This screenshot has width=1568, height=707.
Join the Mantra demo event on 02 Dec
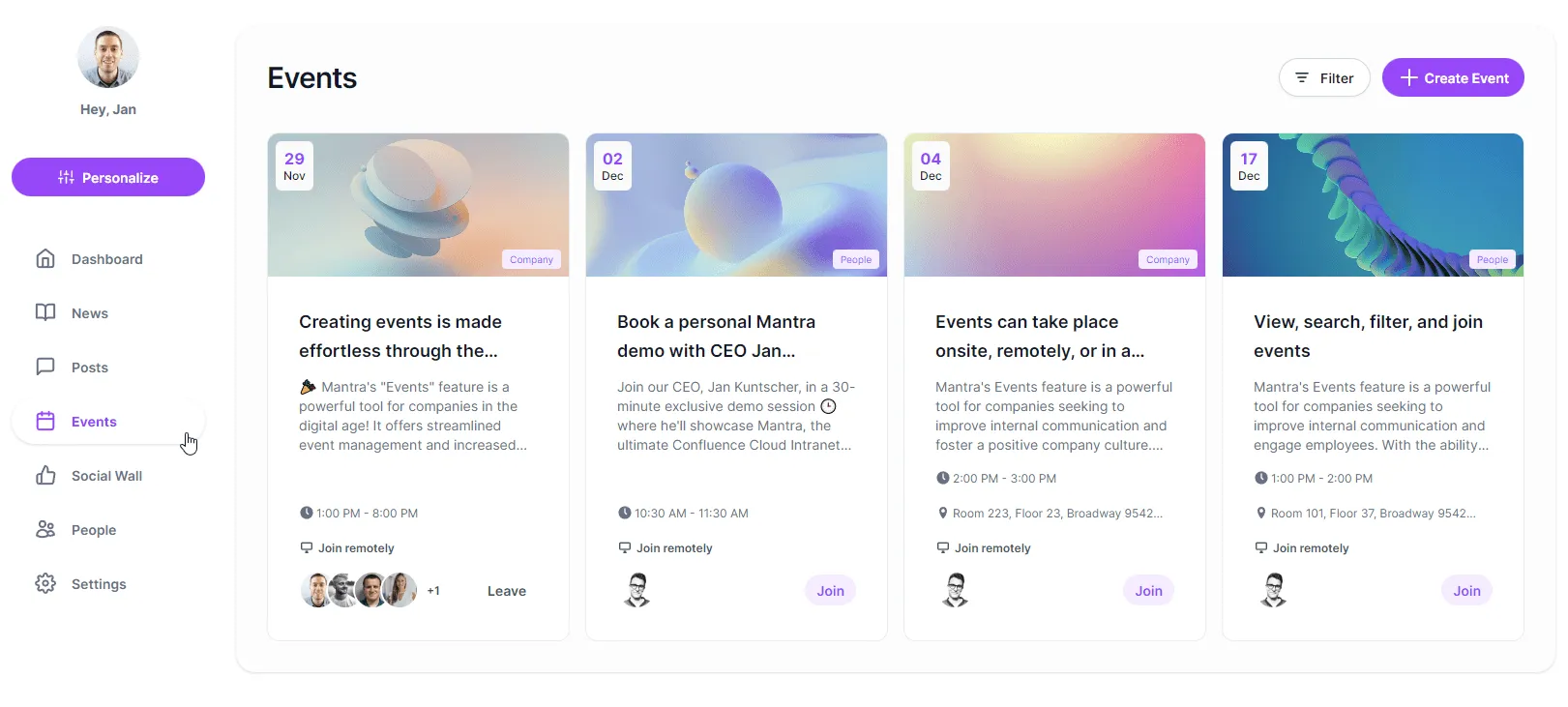[x=830, y=591]
